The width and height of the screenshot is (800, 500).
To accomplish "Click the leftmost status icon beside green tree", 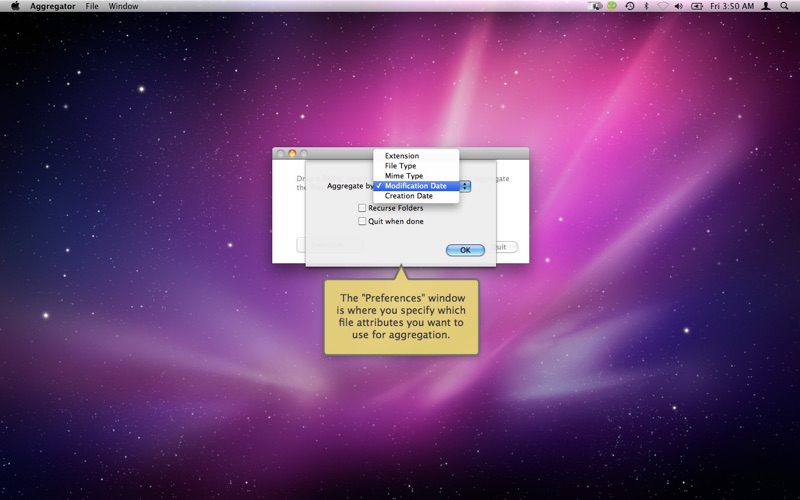I will pos(595,6).
